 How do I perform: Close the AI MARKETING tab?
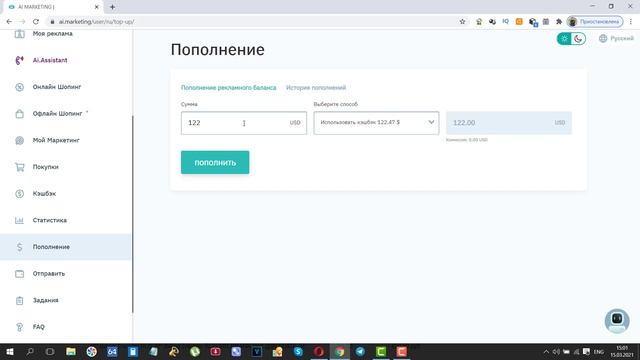tap(96, 7)
